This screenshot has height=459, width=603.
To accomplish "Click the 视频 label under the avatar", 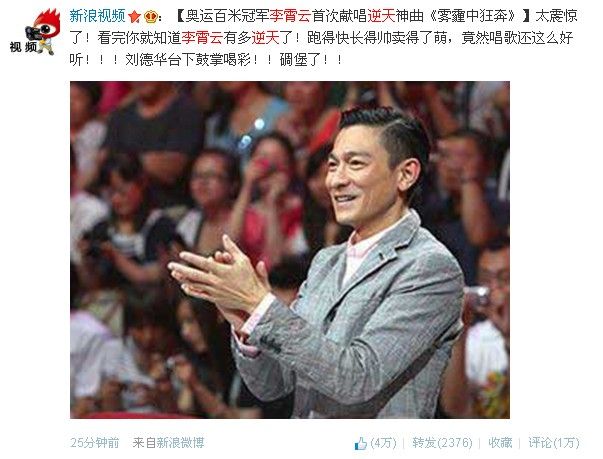I will (x=23, y=47).
